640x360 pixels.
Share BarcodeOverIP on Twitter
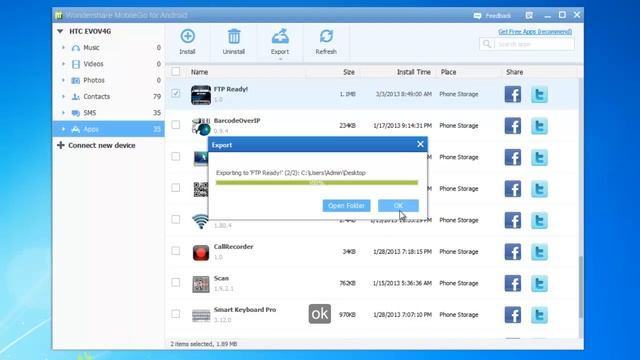pos(539,126)
